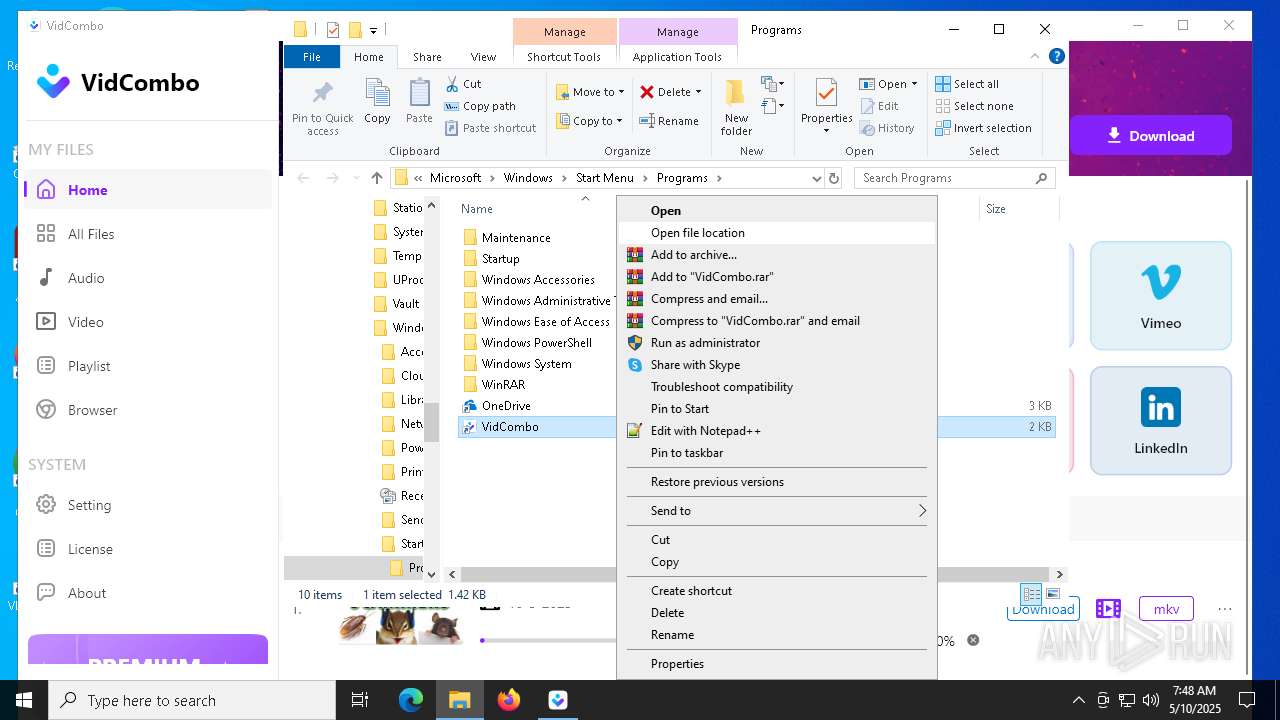Collapse the ribbon with chevron
The width and height of the screenshot is (1280, 720).
(1035, 57)
